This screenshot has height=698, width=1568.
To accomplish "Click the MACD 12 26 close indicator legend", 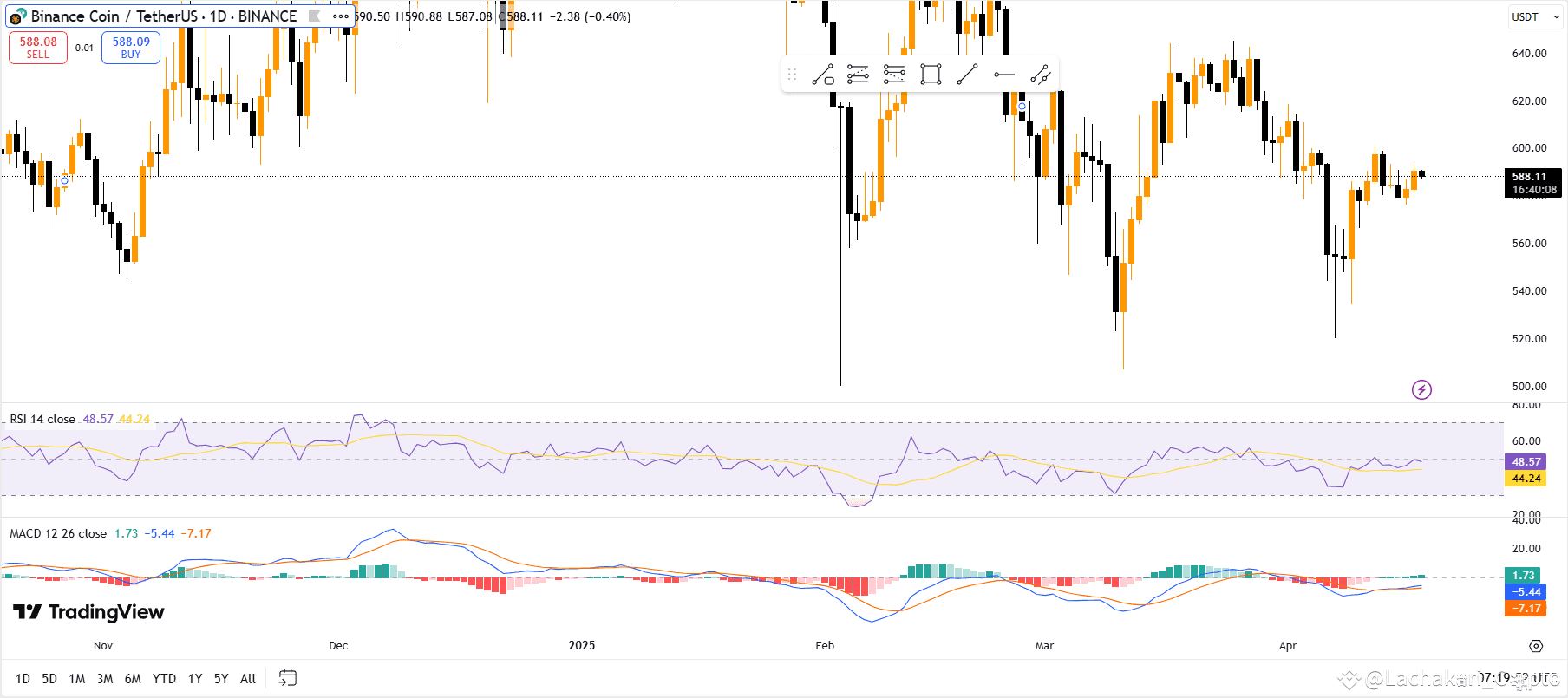I will (x=58, y=533).
